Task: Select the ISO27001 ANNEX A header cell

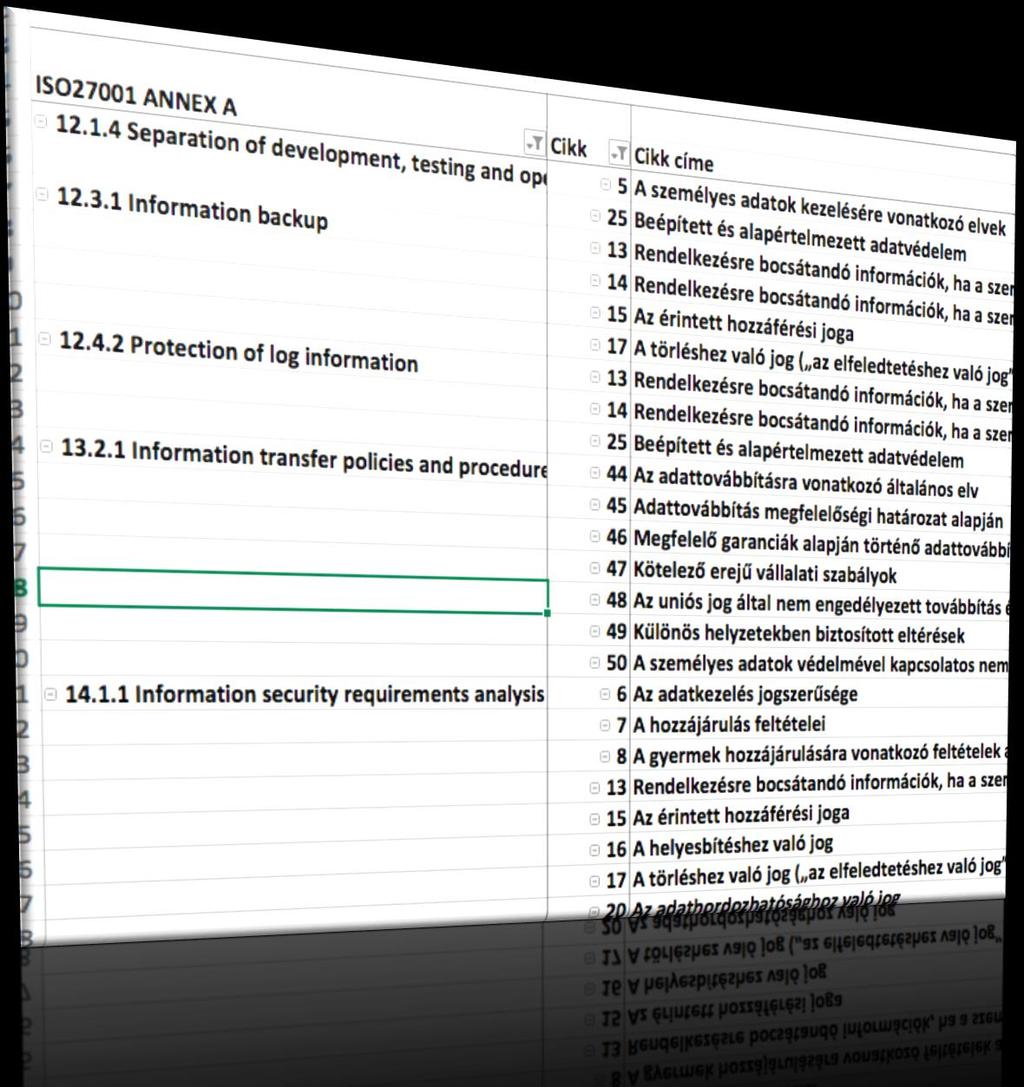Action: [136, 95]
